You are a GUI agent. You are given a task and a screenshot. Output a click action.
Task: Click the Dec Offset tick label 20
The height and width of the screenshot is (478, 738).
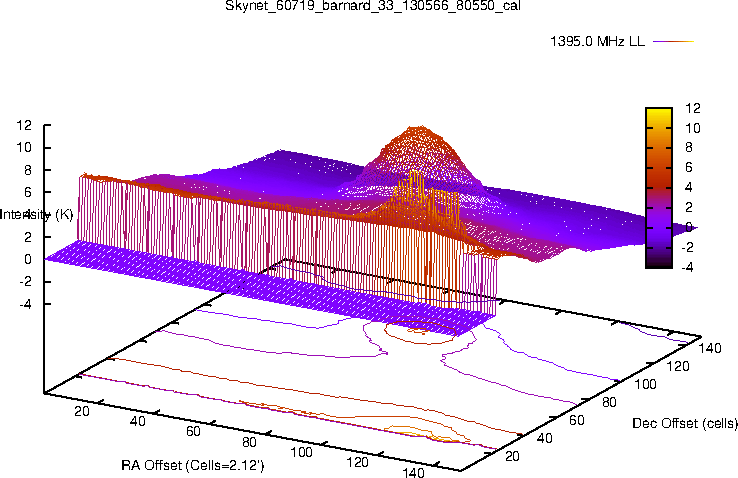coord(512,456)
